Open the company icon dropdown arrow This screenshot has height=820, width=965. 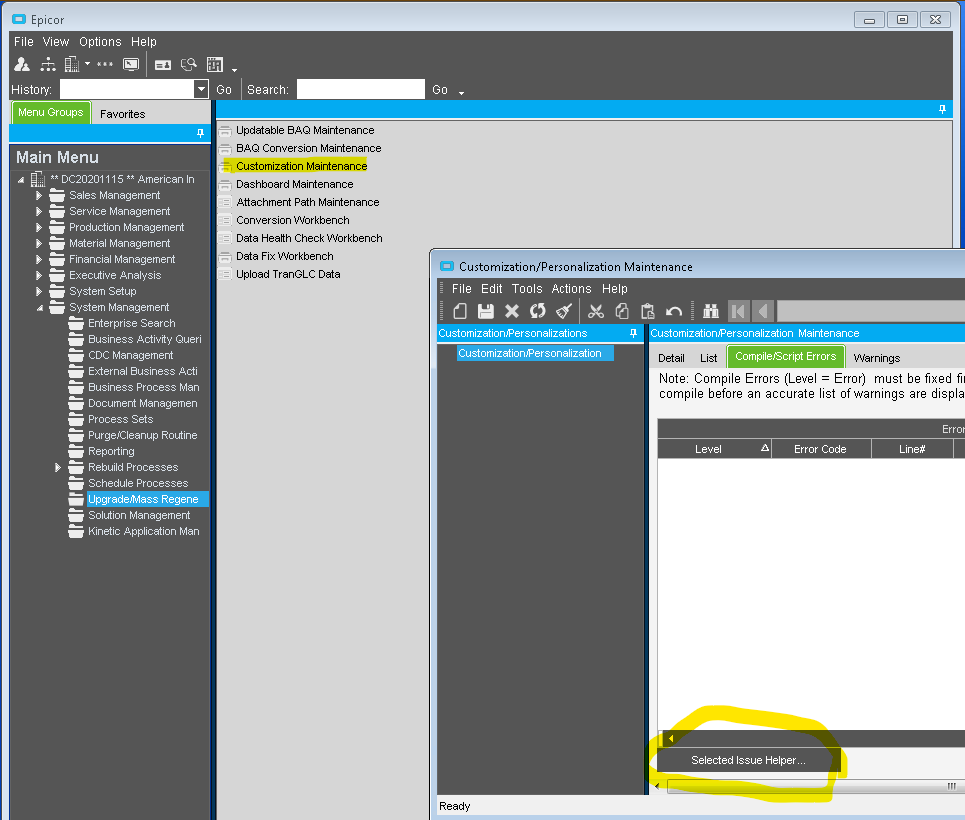point(87,64)
